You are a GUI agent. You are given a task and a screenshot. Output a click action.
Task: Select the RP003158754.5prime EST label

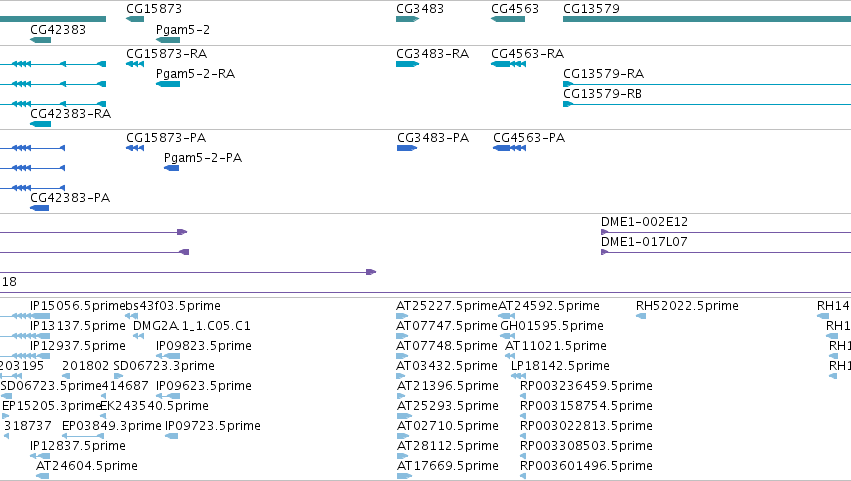click(x=586, y=406)
